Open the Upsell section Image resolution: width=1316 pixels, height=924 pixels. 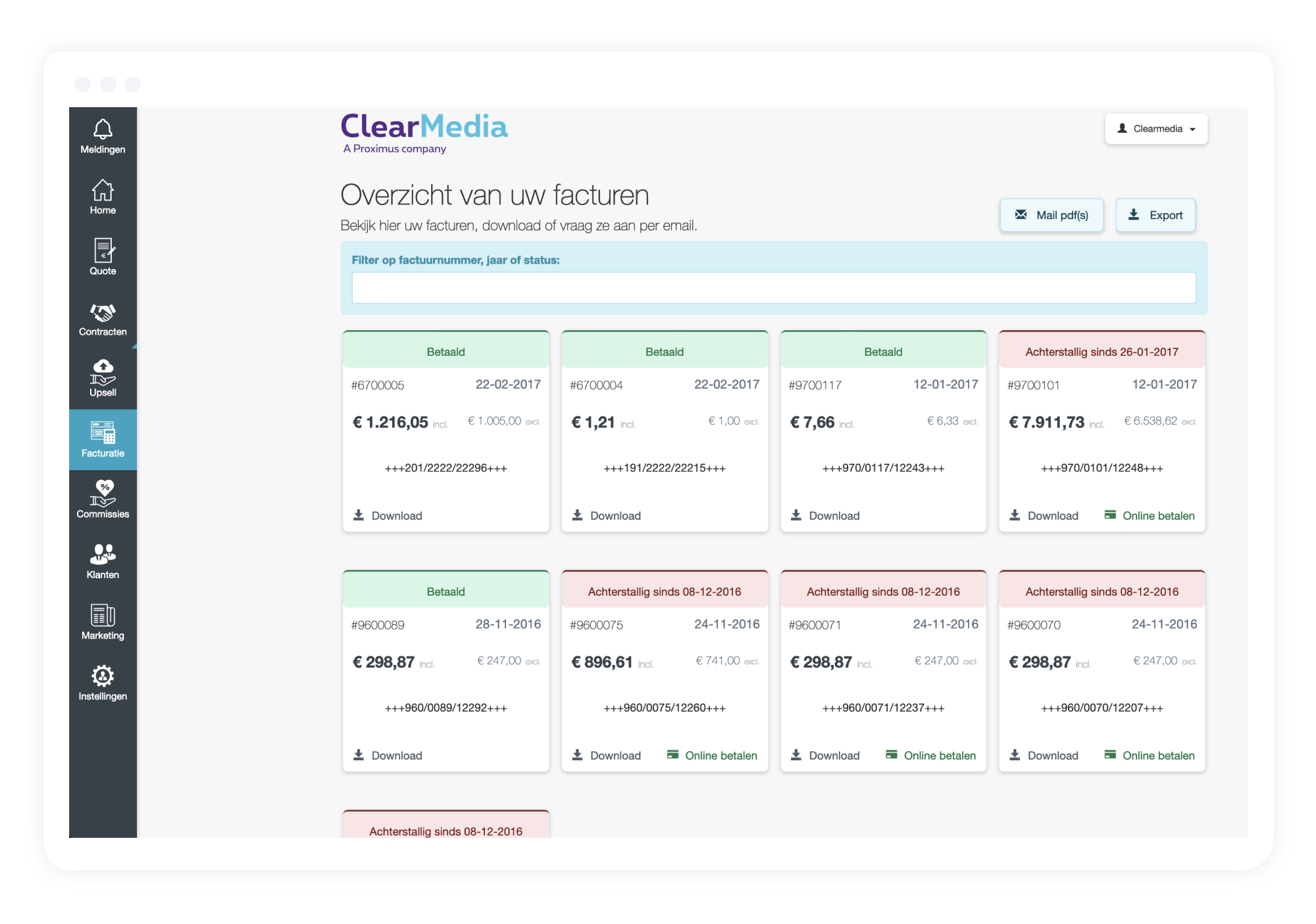pyautogui.click(x=103, y=379)
